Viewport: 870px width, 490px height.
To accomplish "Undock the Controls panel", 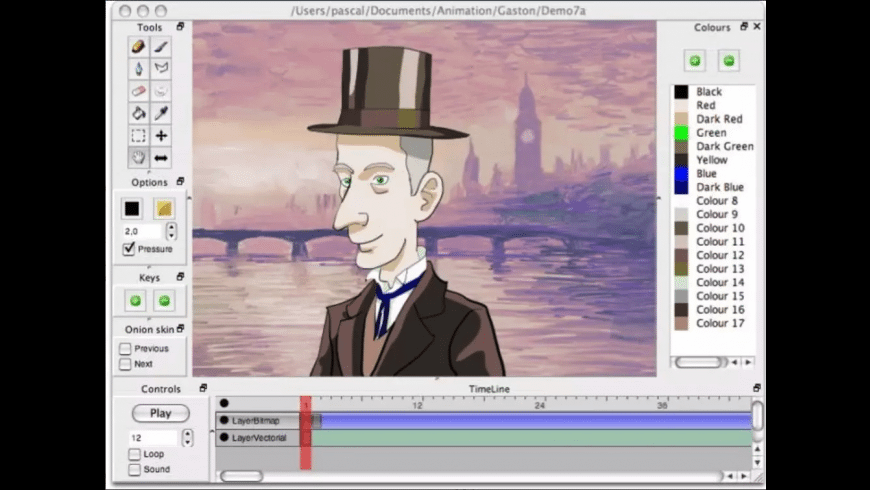I will click(x=203, y=388).
